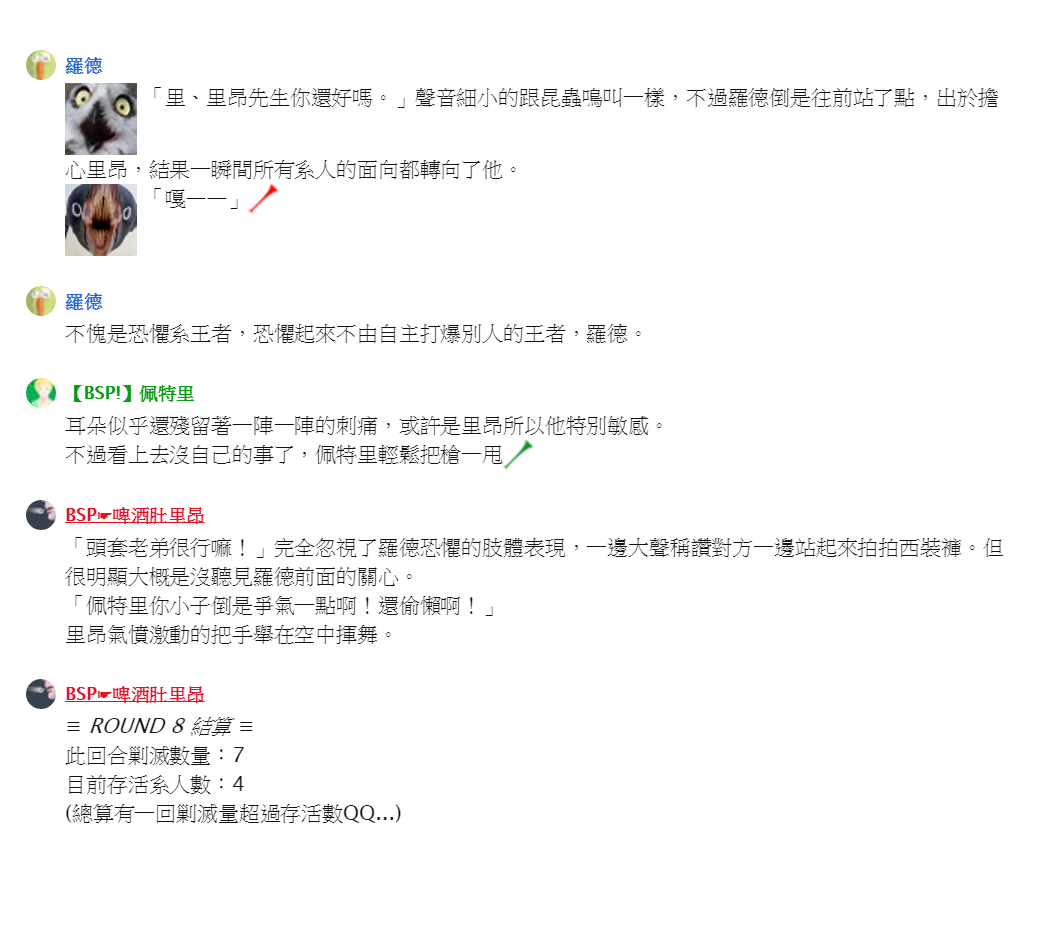
Task: Click BSP啤酒肚里昂 name above 頭套老弟 post
Action: [x=135, y=516]
